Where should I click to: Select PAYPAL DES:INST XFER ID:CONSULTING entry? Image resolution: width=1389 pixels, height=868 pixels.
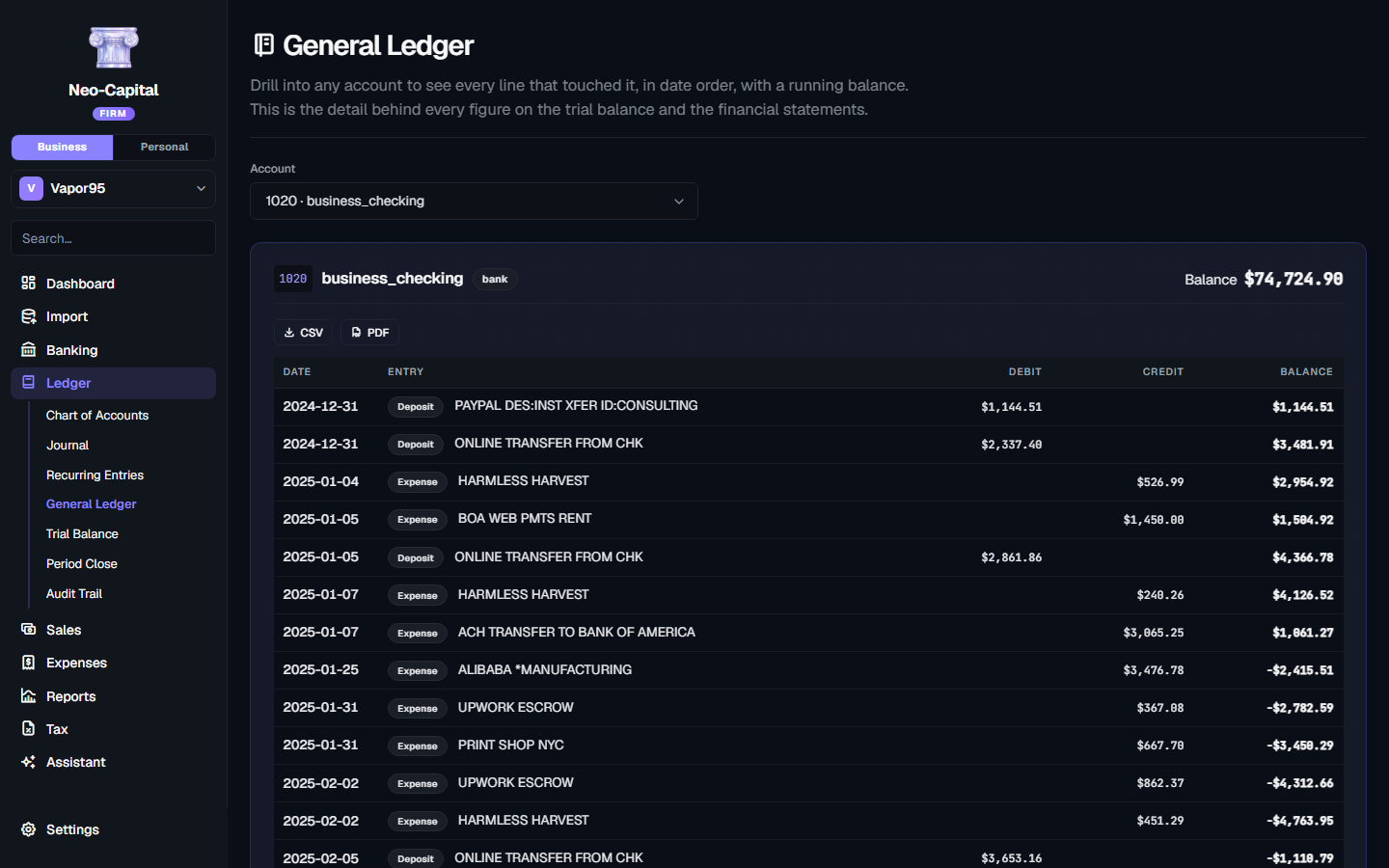click(576, 405)
